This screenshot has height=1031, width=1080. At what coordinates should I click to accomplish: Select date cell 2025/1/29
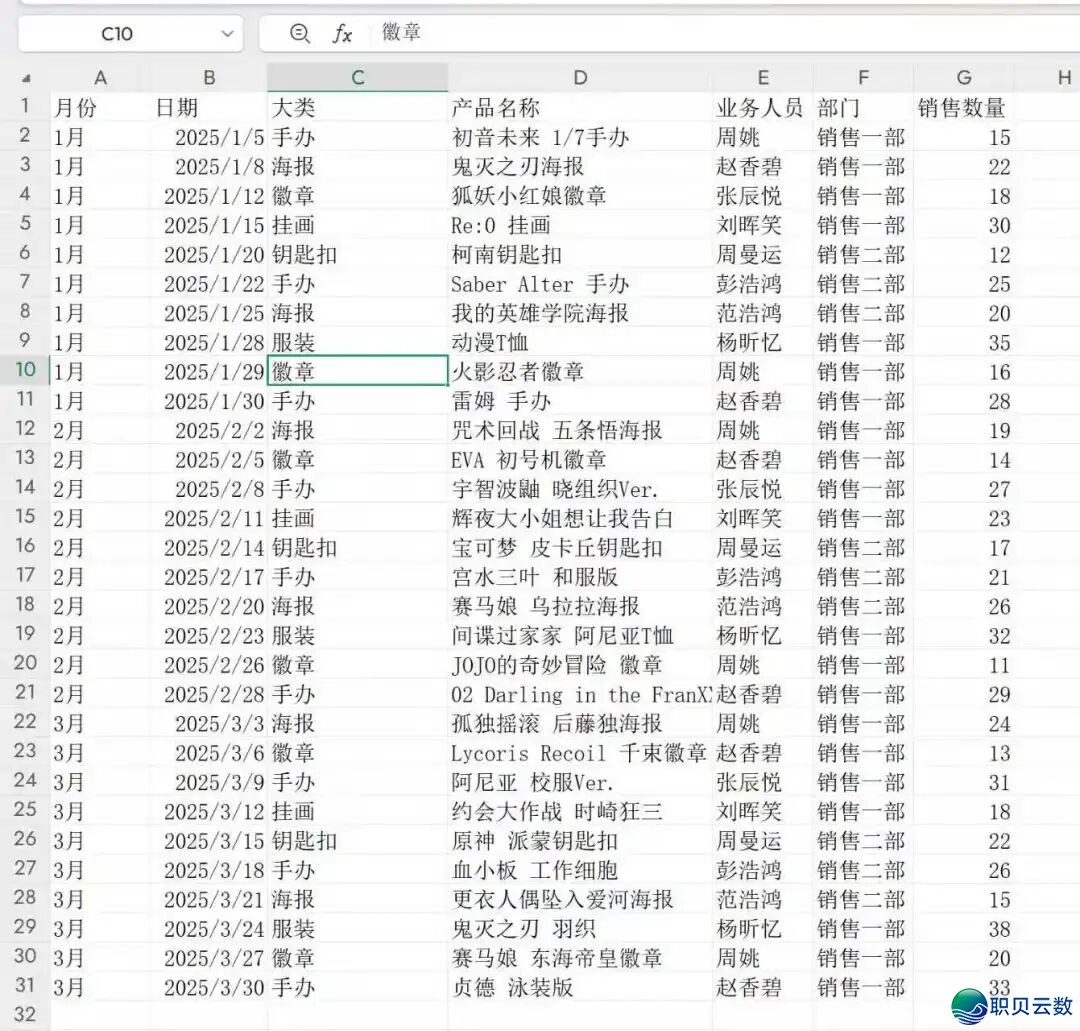click(x=209, y=372)
